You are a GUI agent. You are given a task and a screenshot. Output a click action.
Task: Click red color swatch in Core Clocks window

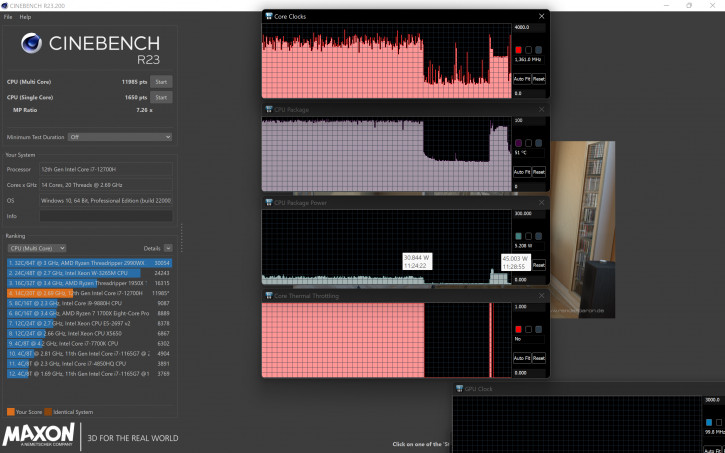point(518,50)
